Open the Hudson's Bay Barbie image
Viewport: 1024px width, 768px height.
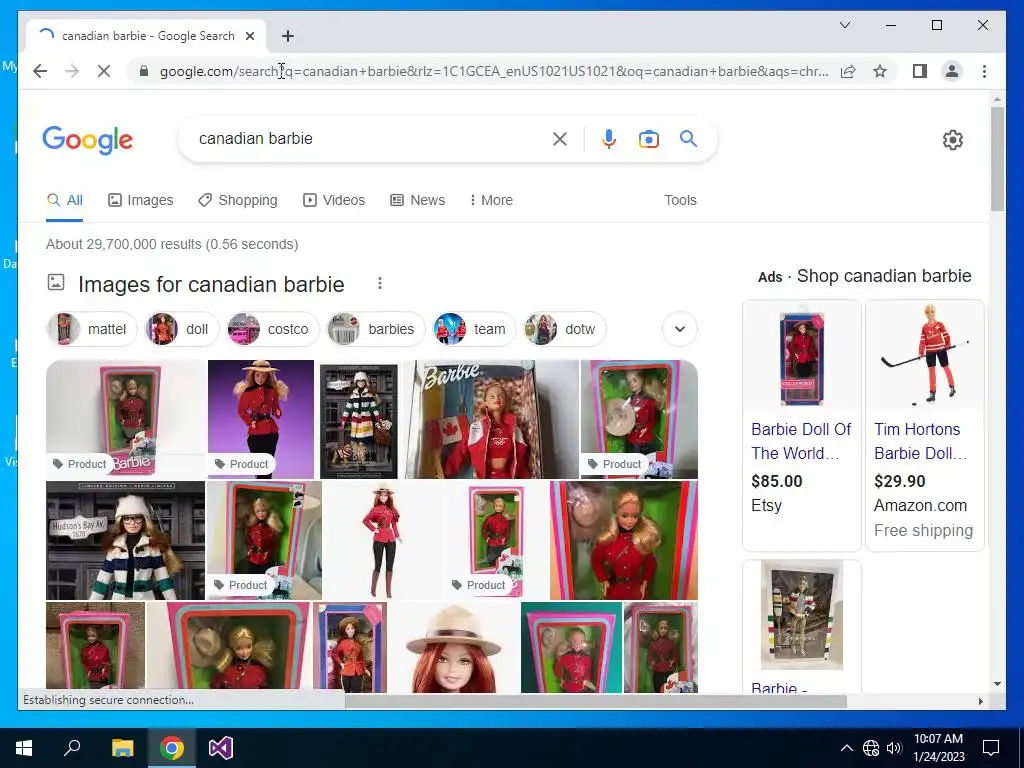(x=125, y=540)
